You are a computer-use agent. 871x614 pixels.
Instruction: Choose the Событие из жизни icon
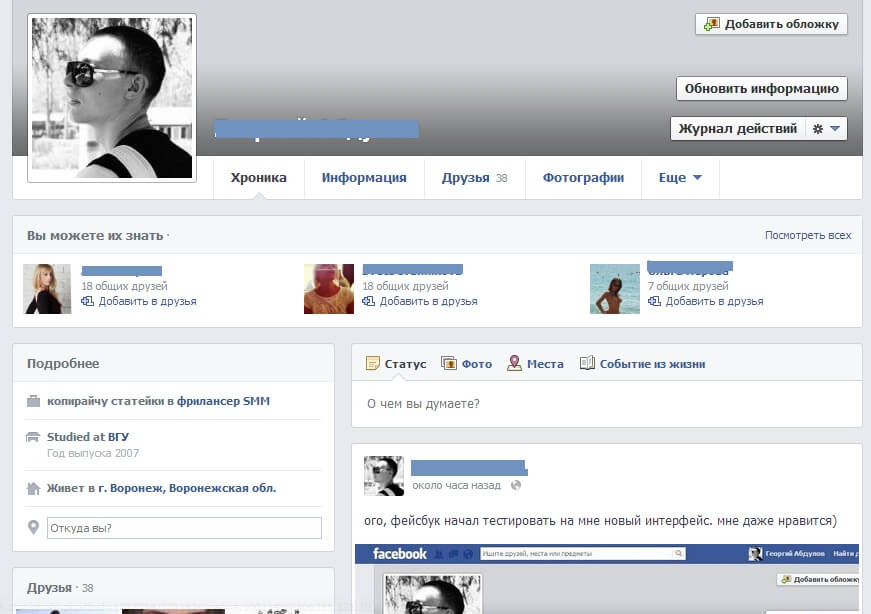click(587, 364)
